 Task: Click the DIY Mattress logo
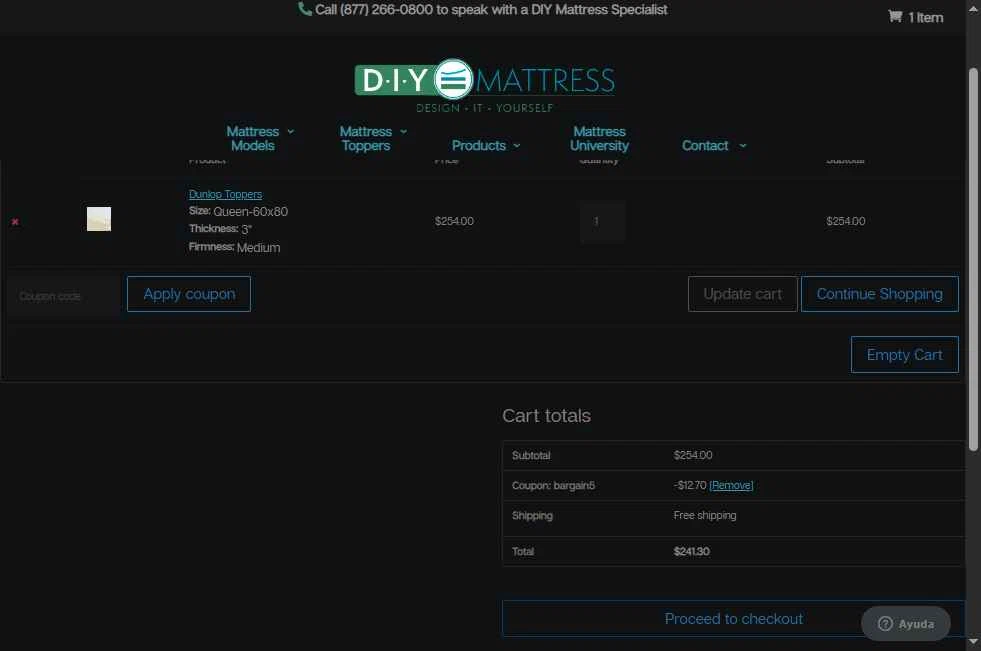(485, 86)
